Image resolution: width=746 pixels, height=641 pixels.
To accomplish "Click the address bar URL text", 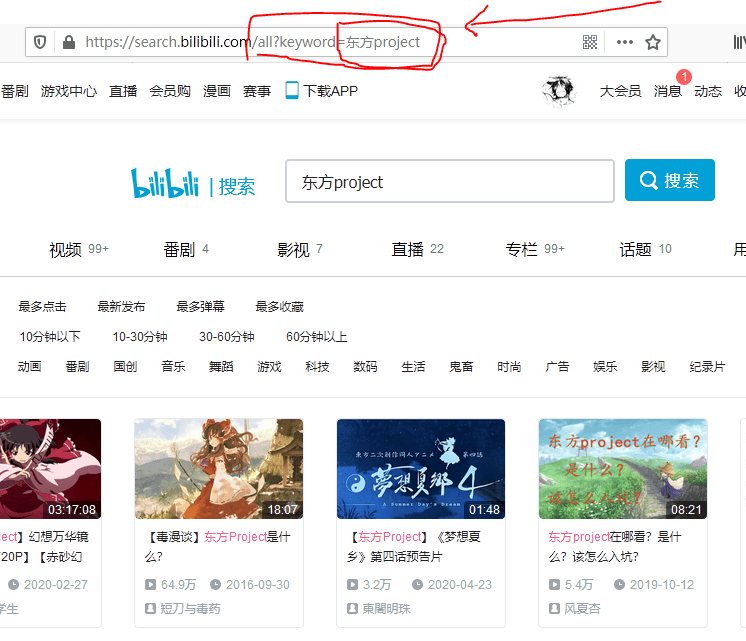I will pos(253,42).
